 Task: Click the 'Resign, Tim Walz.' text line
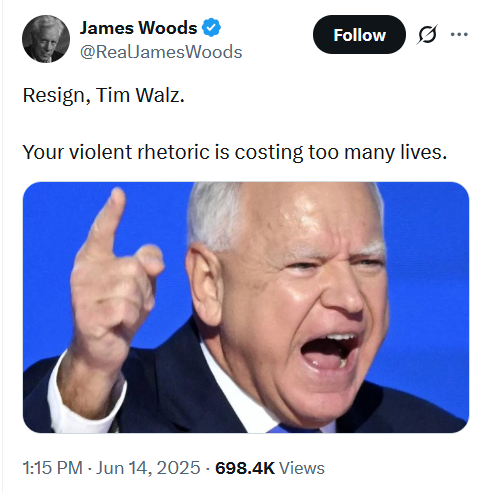(104, 96)
